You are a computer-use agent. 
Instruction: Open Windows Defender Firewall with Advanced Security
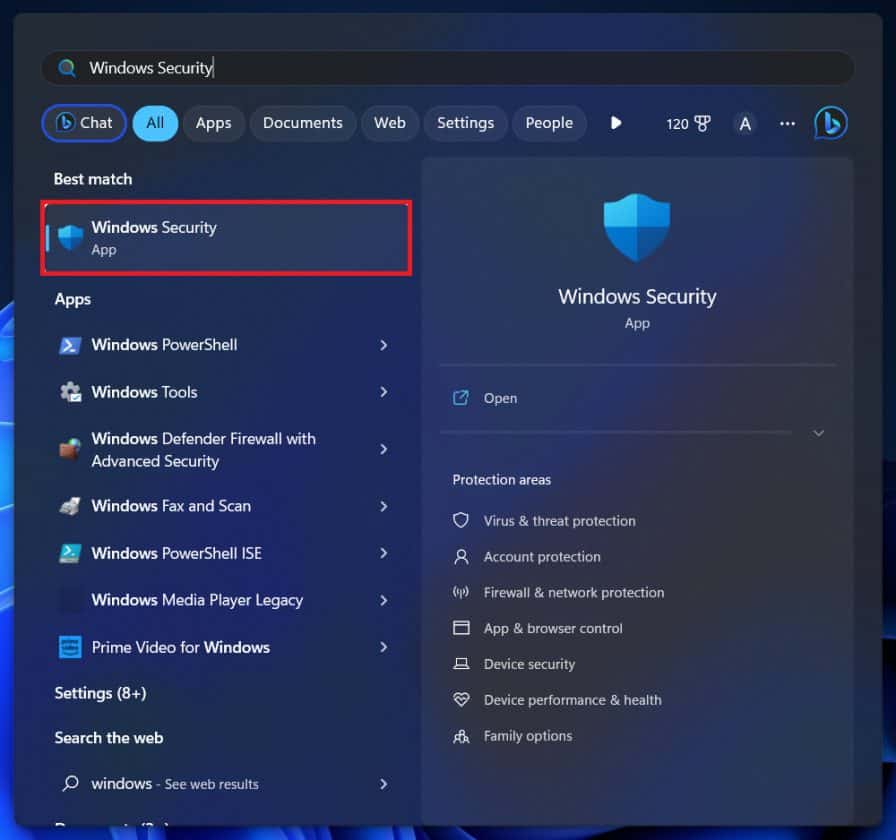(203, 451)
